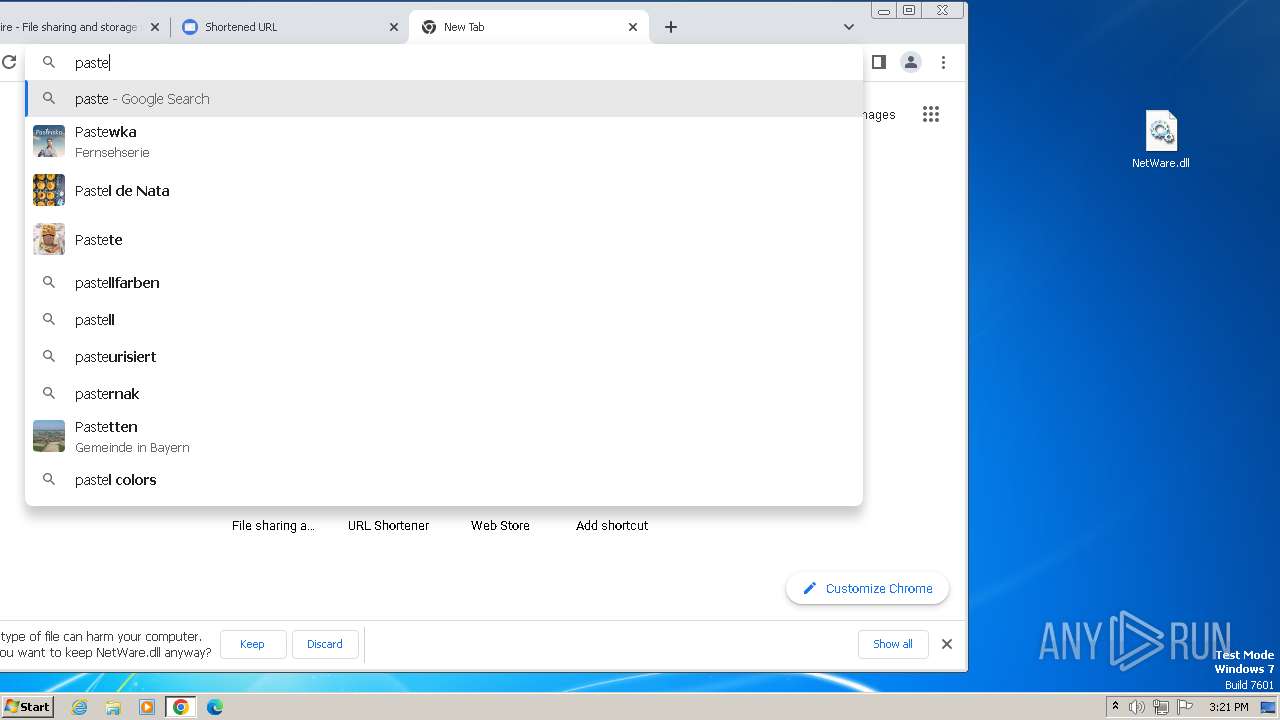1280x720 pixels.
Task: Open the Google apps grid
Action: 931,114
